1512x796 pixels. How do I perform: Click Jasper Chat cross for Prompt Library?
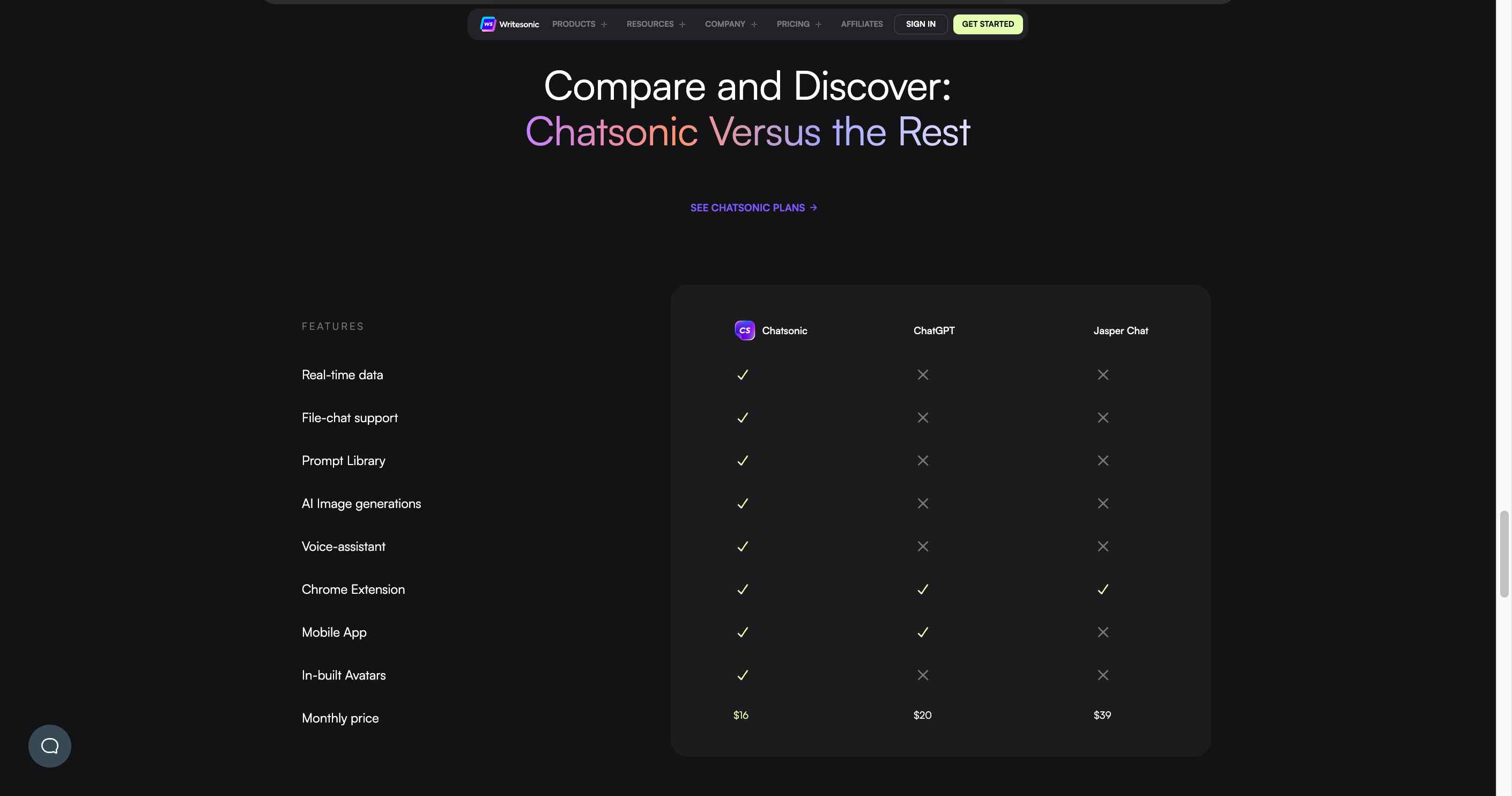(1103, 460)
